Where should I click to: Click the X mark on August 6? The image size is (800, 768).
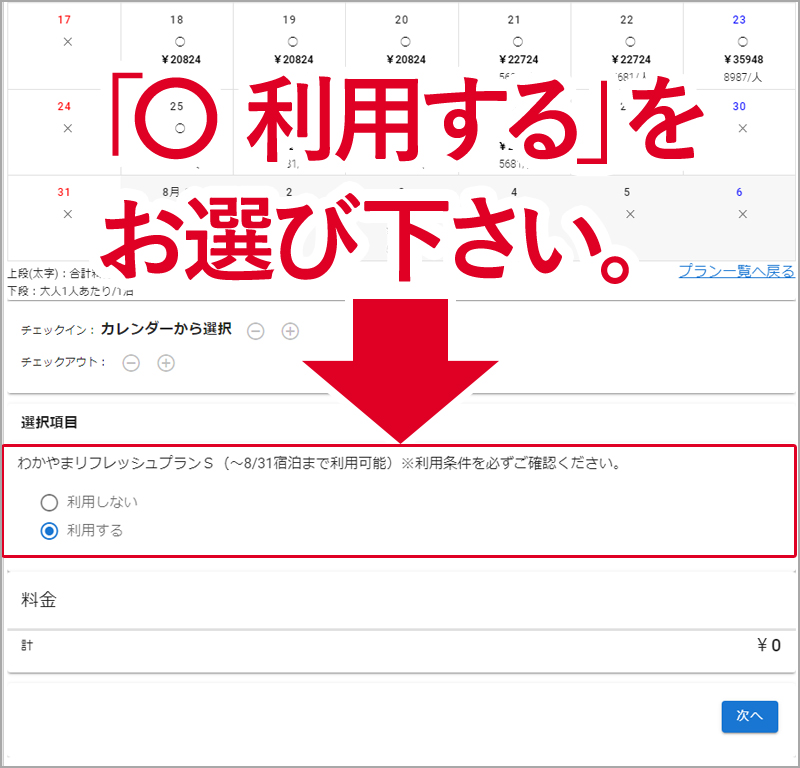[742, 214]
